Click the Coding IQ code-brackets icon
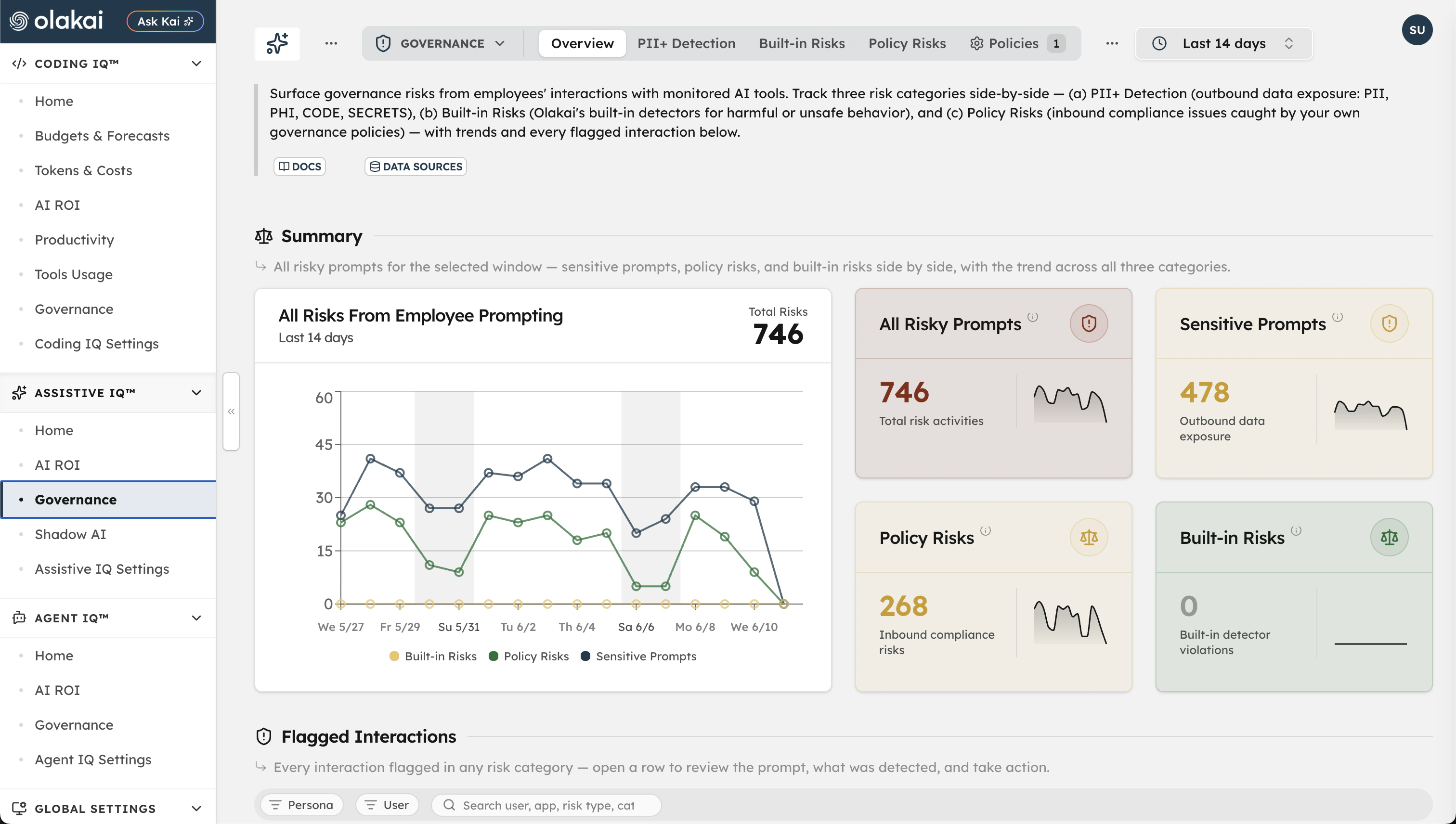Viewport: 1456px width, 824px height. pos(19,64)
